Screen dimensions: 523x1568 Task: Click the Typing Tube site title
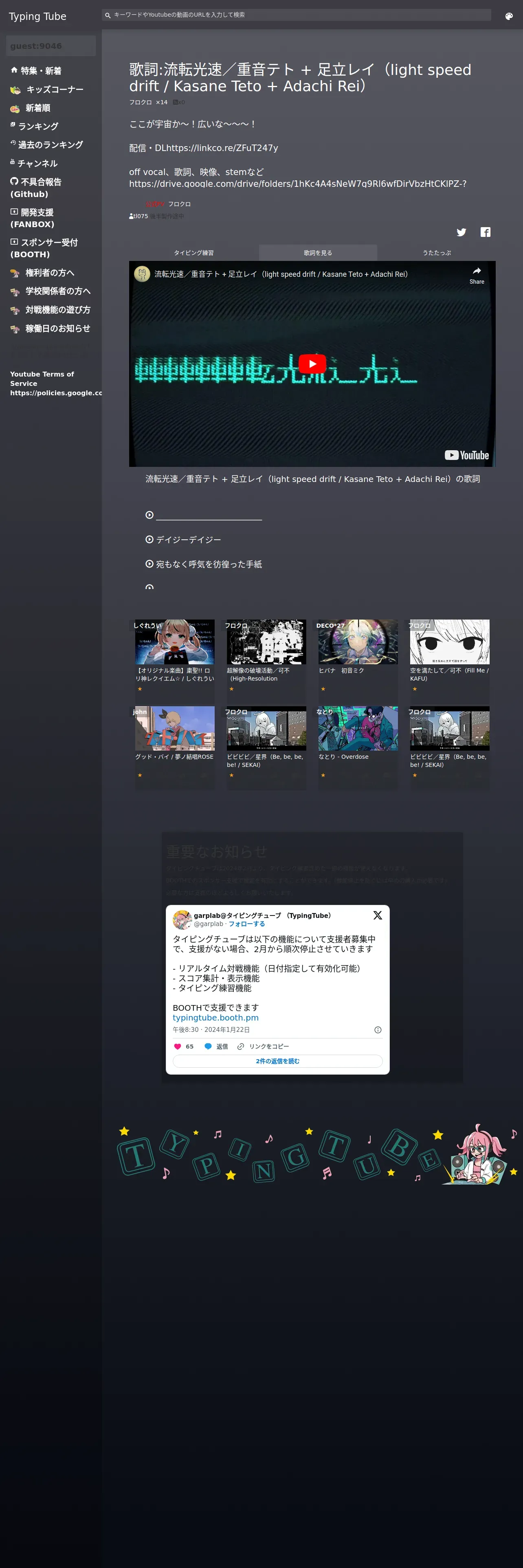(x=38, y=16)
